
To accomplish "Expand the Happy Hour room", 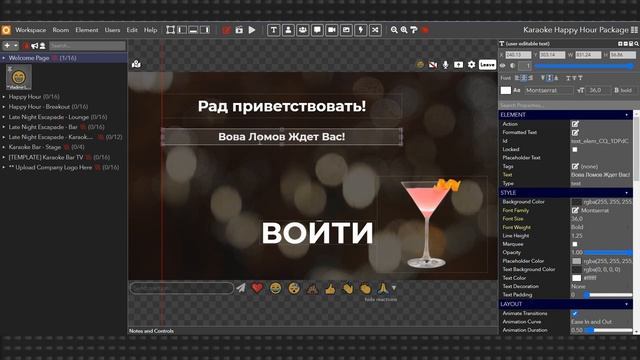I will [x=4, y=97].
